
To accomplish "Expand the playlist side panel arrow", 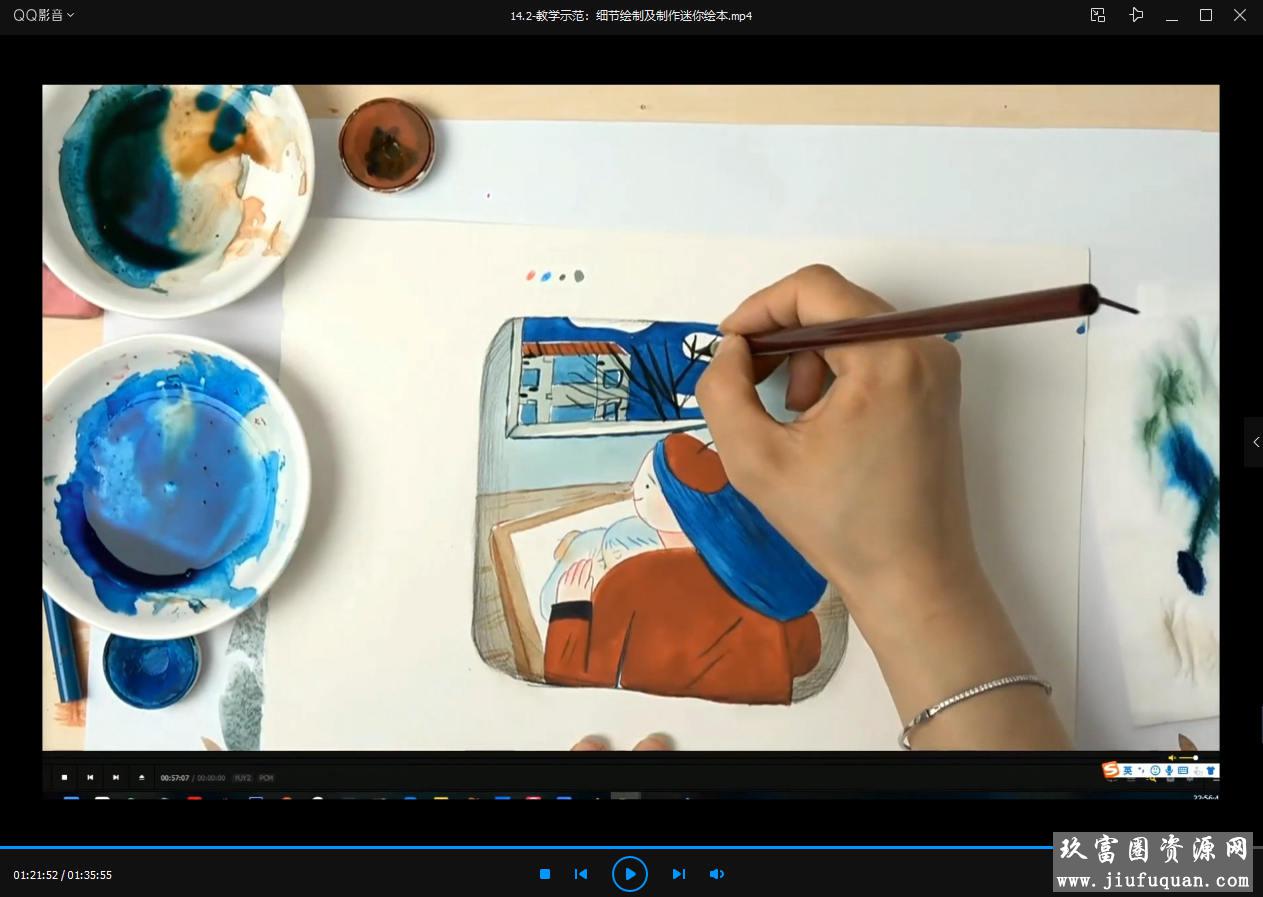I will (1255, 442).
